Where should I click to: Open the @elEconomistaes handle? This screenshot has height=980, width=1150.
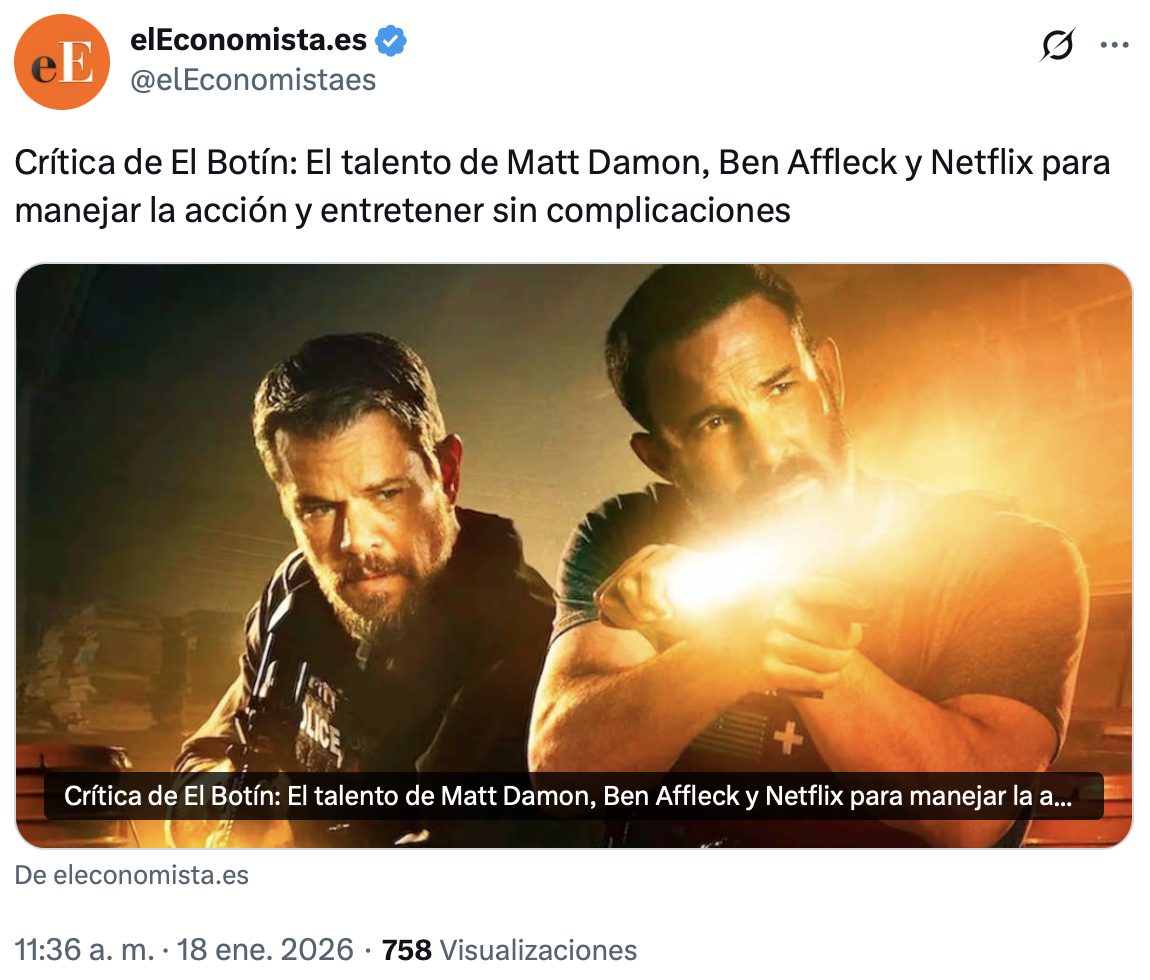click(x=253, y=80)
